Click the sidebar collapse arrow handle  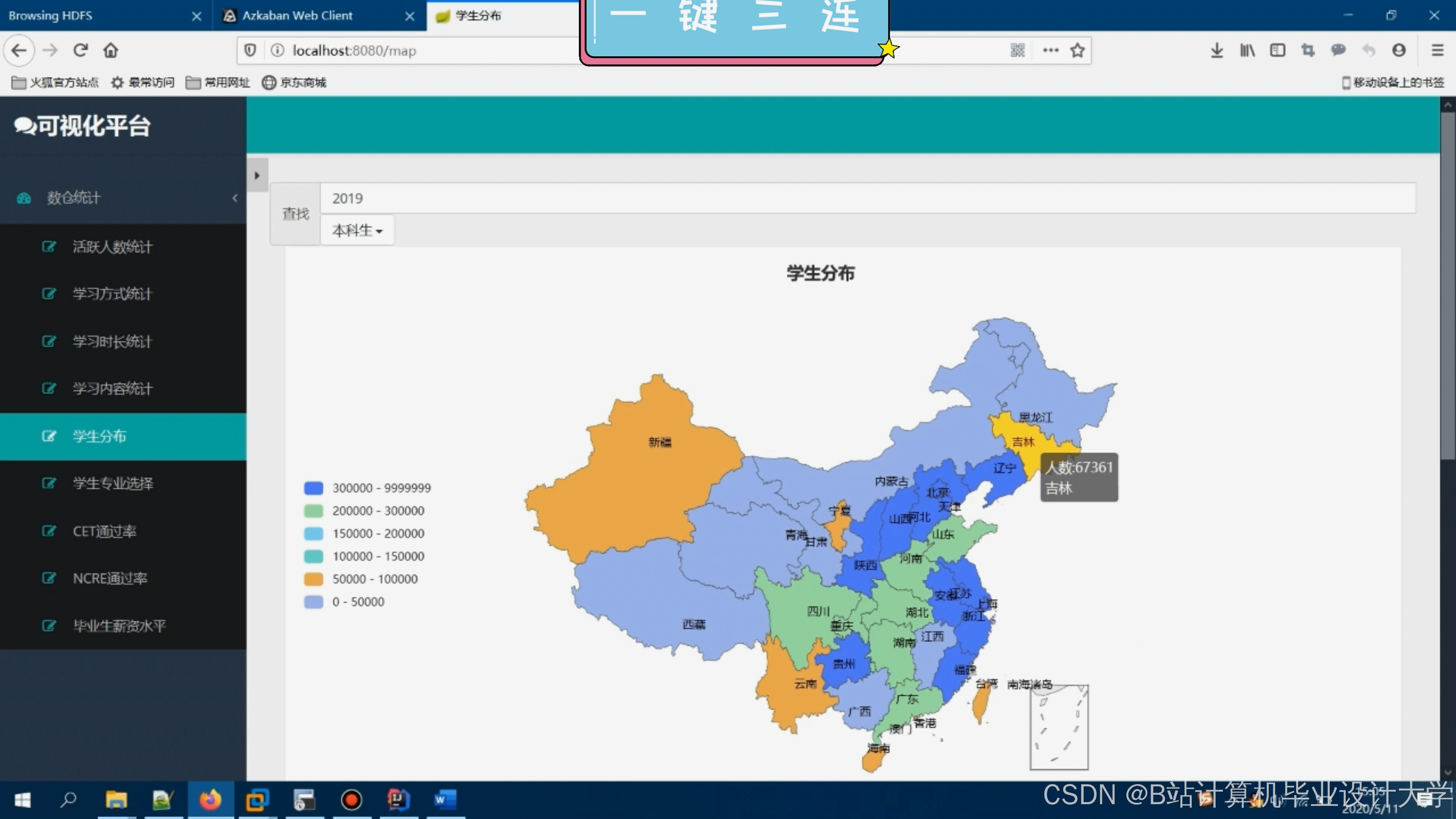(x=257, y=175)
